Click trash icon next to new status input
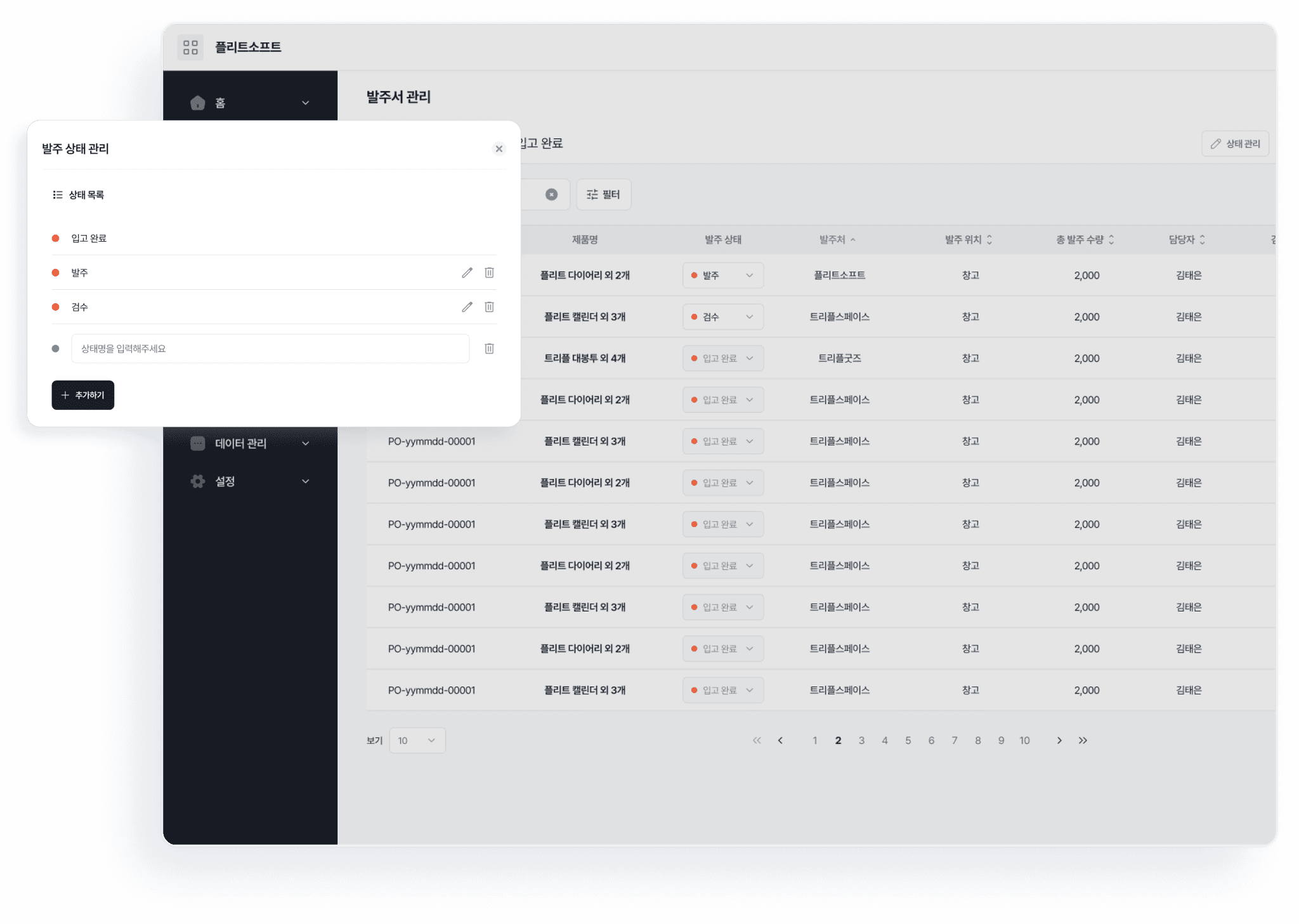1299x924 pixels. coord(489,349)
